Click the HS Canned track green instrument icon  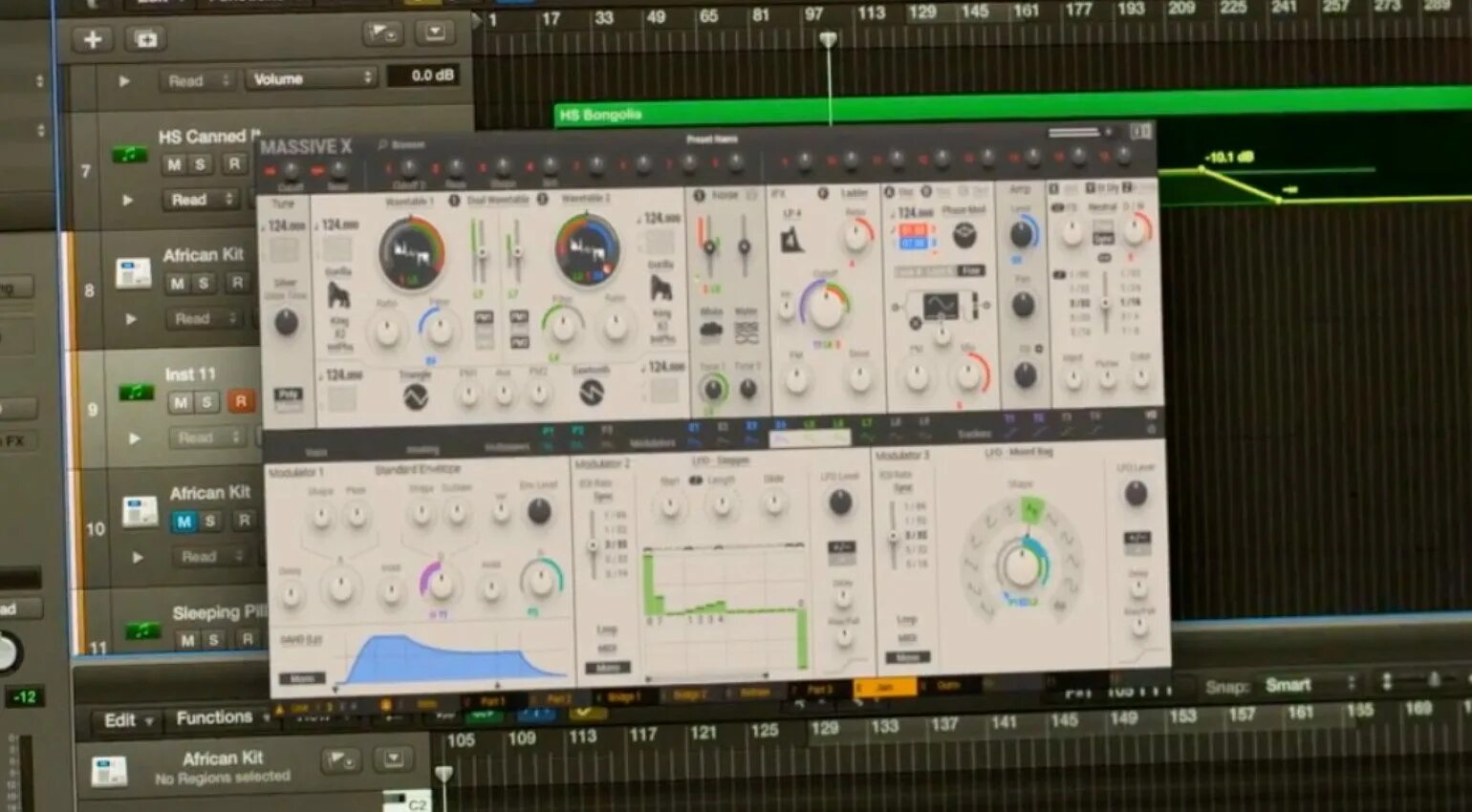130,154
